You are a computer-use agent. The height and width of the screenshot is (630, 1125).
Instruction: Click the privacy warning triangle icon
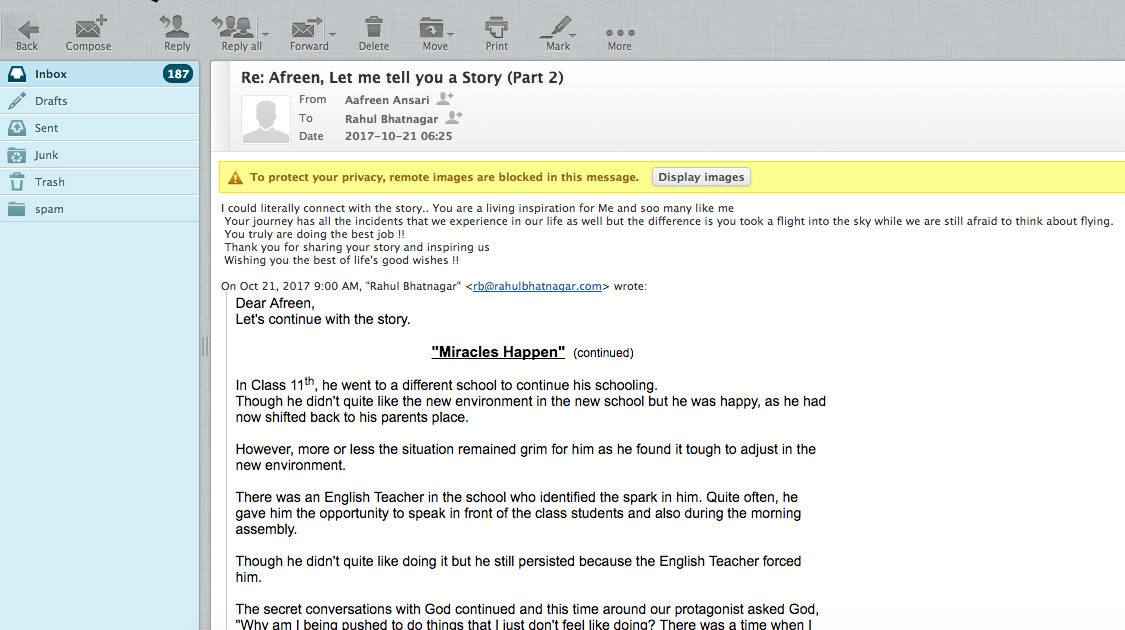click(235, 177)
